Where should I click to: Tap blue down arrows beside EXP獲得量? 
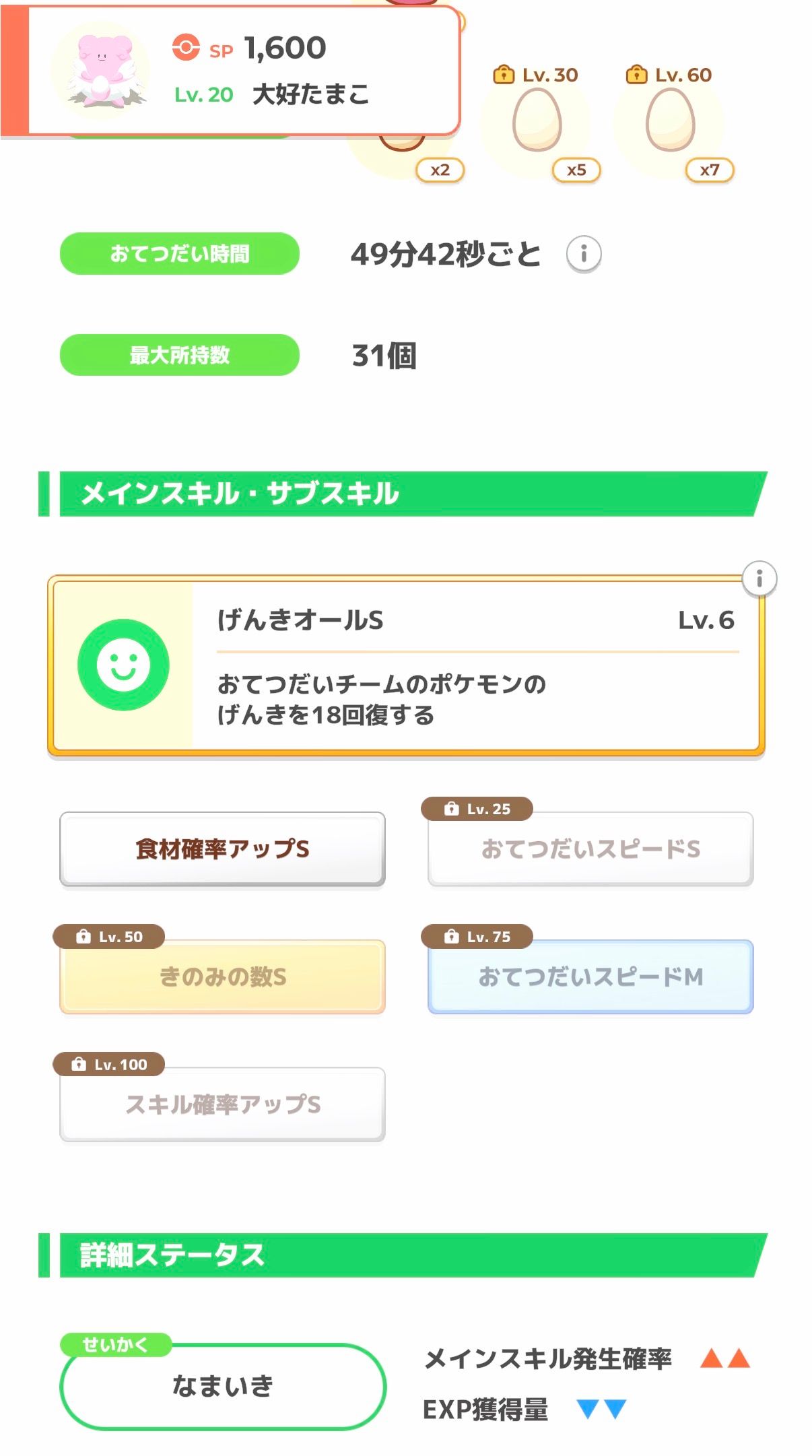(601, 1409)
